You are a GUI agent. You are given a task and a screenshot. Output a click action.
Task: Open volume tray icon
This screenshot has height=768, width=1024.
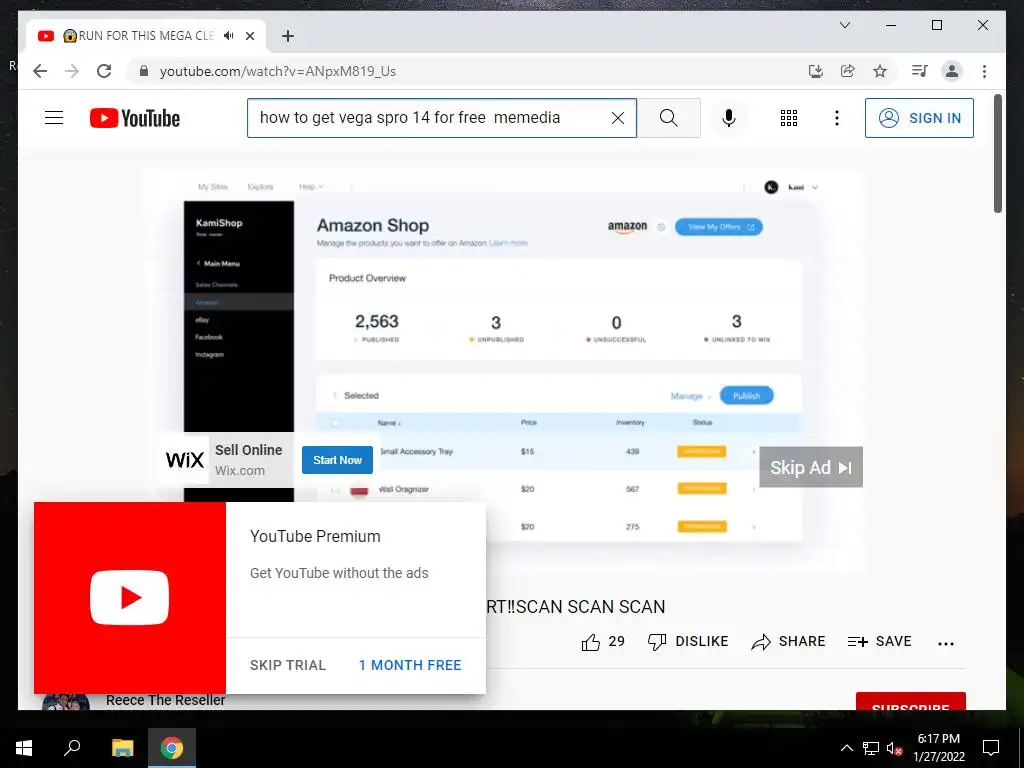point(895,748)
